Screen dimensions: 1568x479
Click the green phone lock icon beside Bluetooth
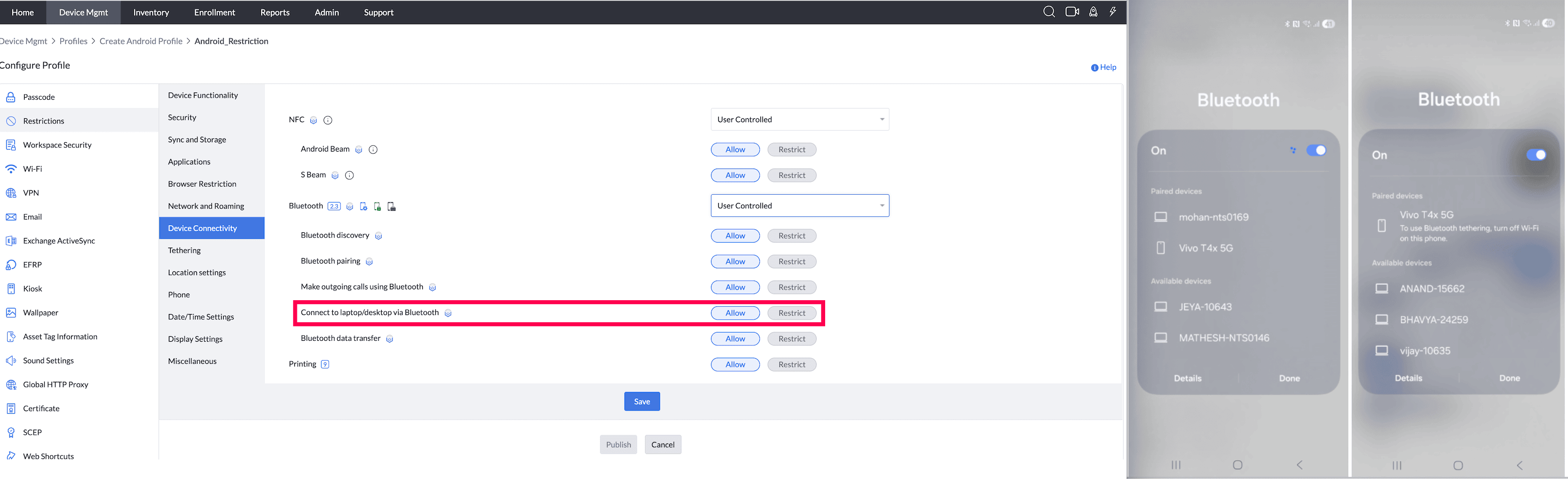pyautogui.click(x=378, y=206)
